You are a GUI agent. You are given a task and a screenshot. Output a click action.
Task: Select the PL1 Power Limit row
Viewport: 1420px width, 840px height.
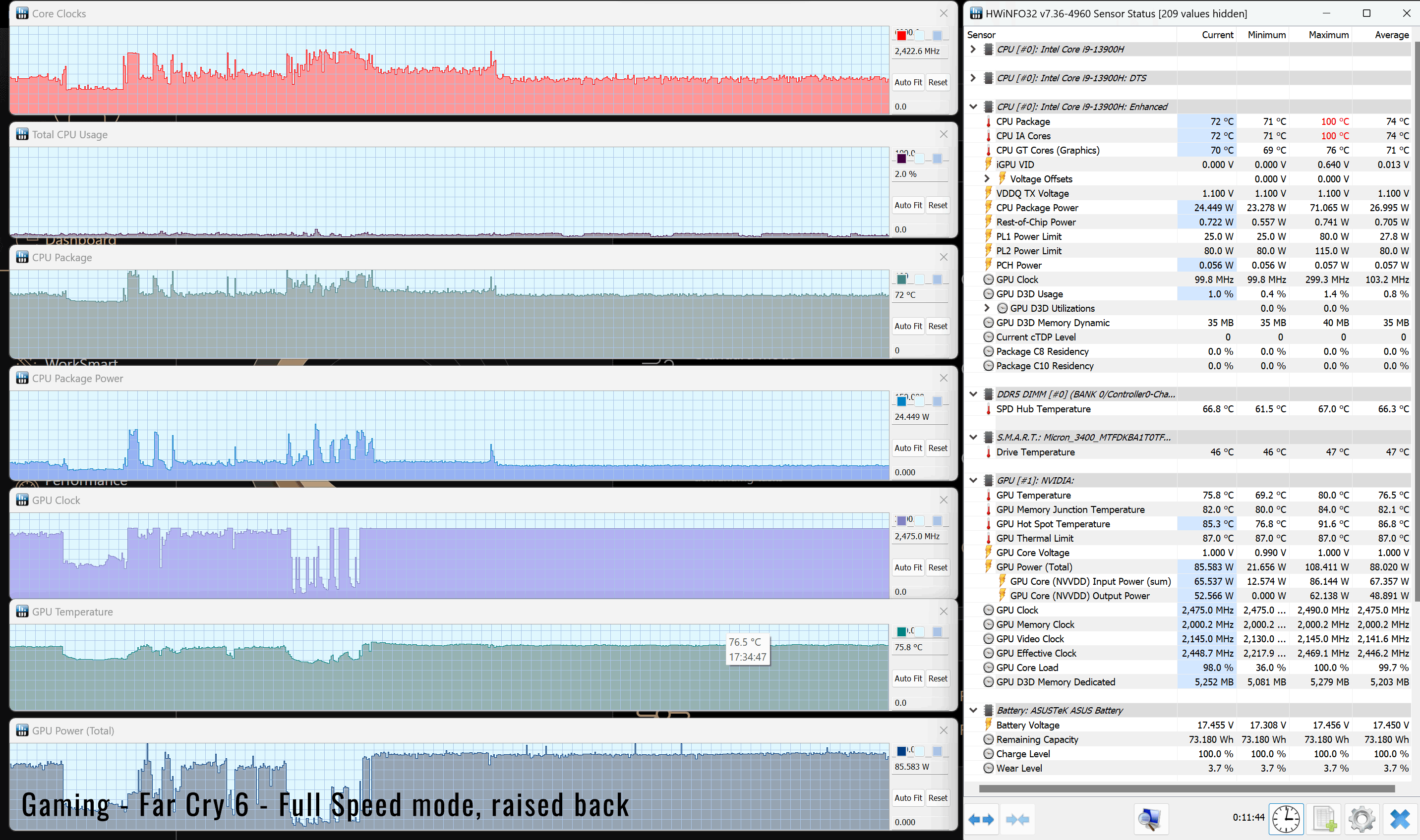tap(1188, 236)
